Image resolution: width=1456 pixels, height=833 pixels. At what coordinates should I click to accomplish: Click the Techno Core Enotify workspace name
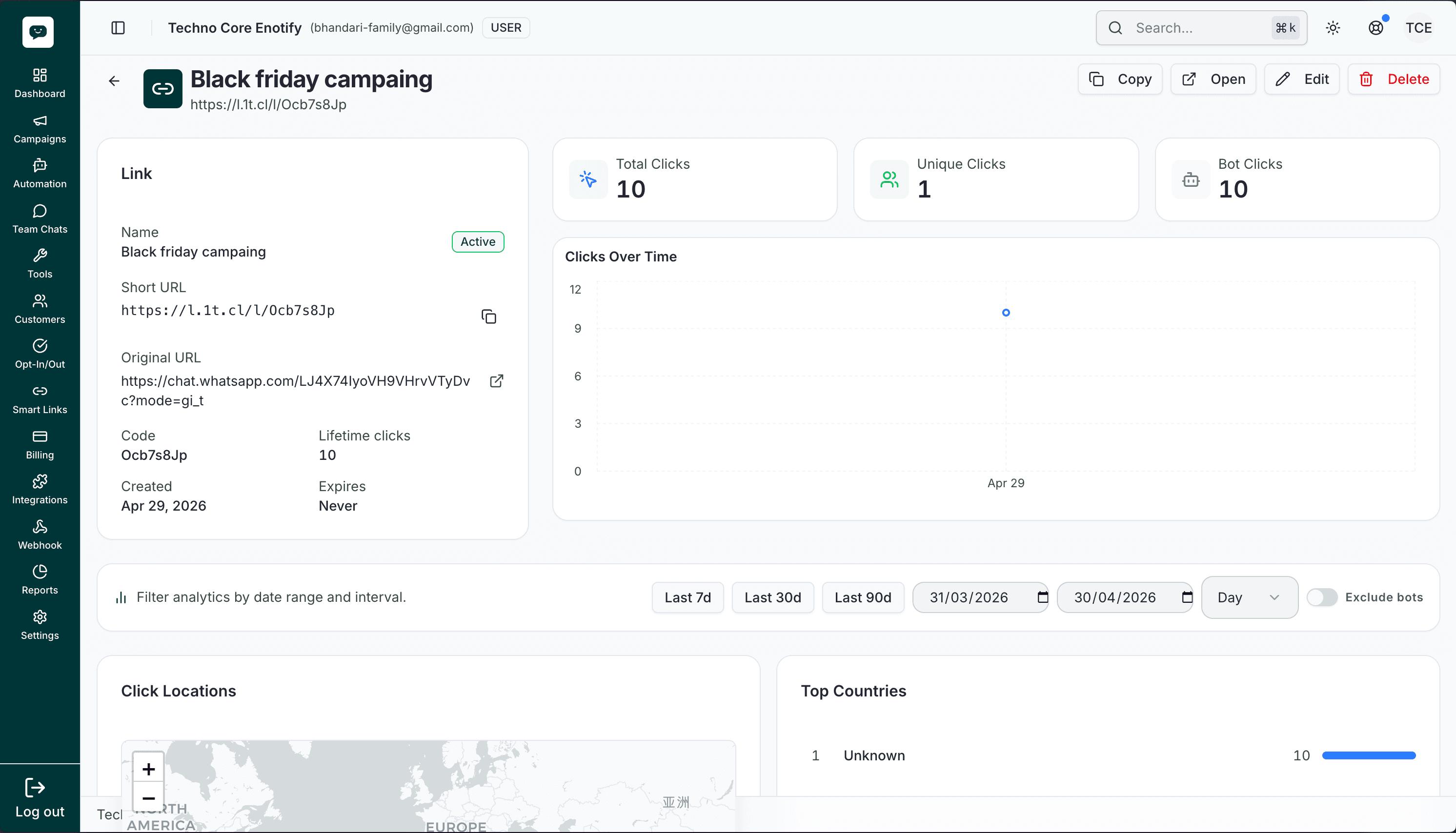pyautogui.click(x=235, y=27)
